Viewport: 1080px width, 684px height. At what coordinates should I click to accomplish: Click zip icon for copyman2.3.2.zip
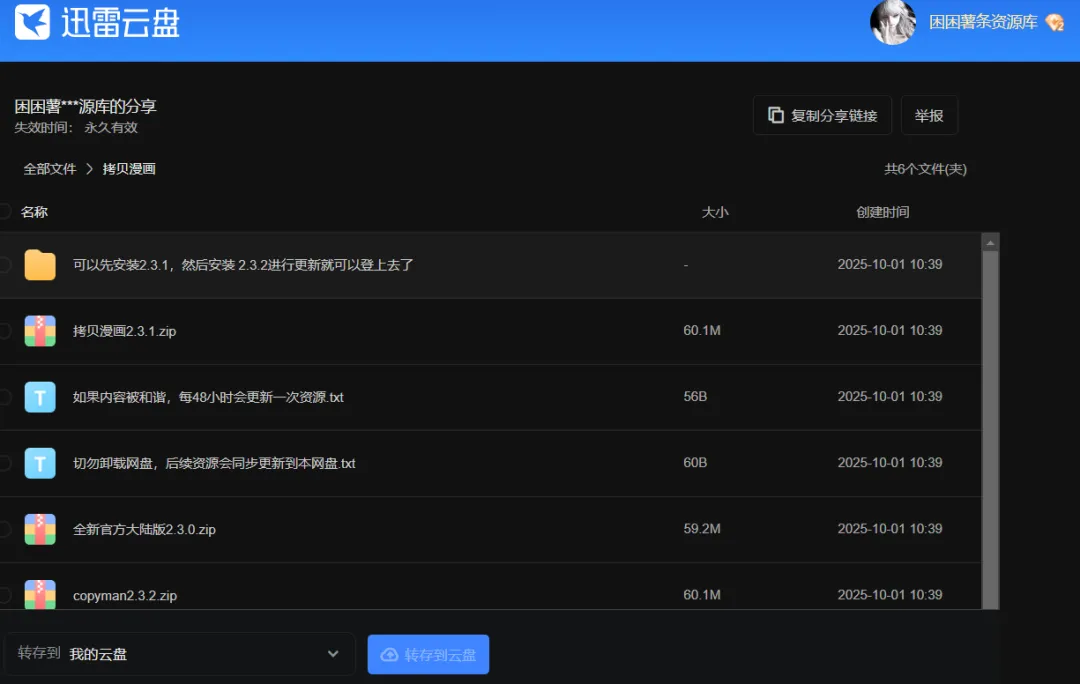40,594
